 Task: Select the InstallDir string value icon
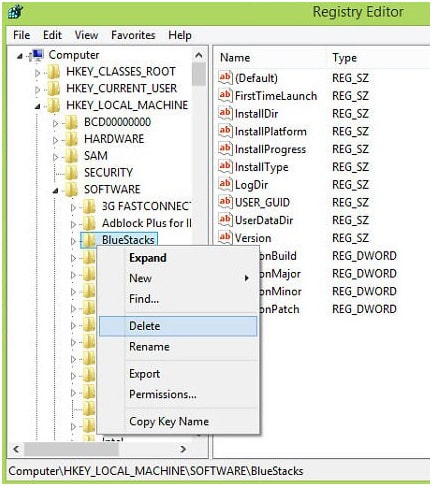click(225, 113)
